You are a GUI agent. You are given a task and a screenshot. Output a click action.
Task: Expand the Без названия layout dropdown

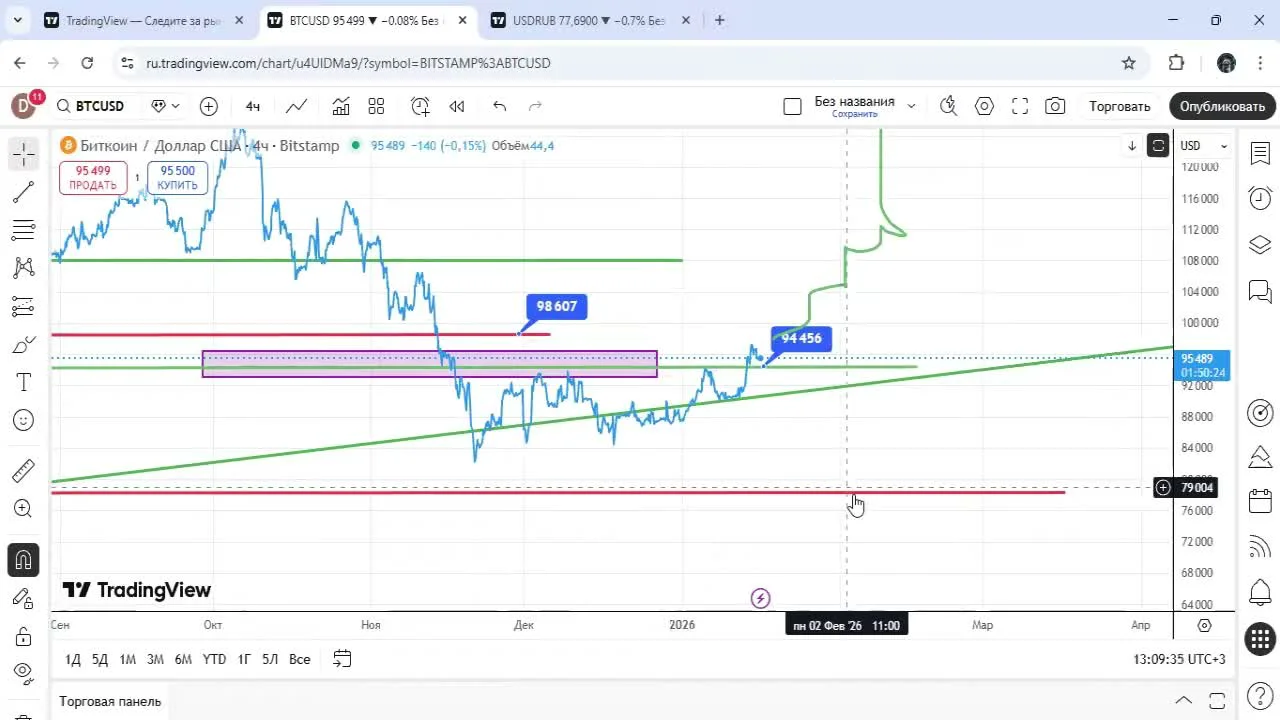tap(911, 106)
